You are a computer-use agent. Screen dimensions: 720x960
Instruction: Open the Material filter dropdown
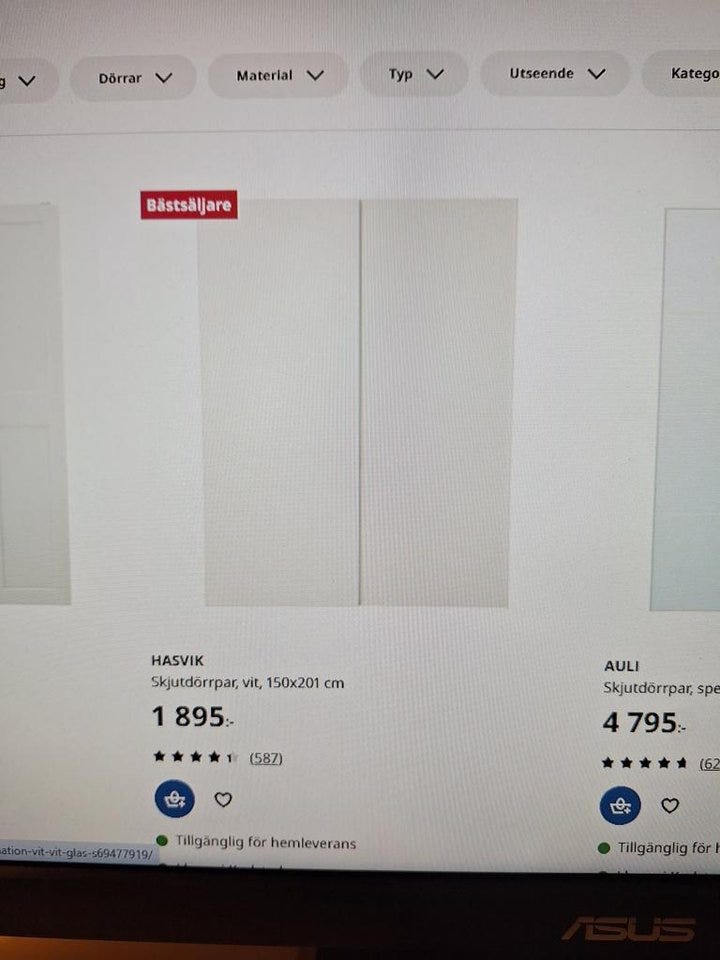279,75
